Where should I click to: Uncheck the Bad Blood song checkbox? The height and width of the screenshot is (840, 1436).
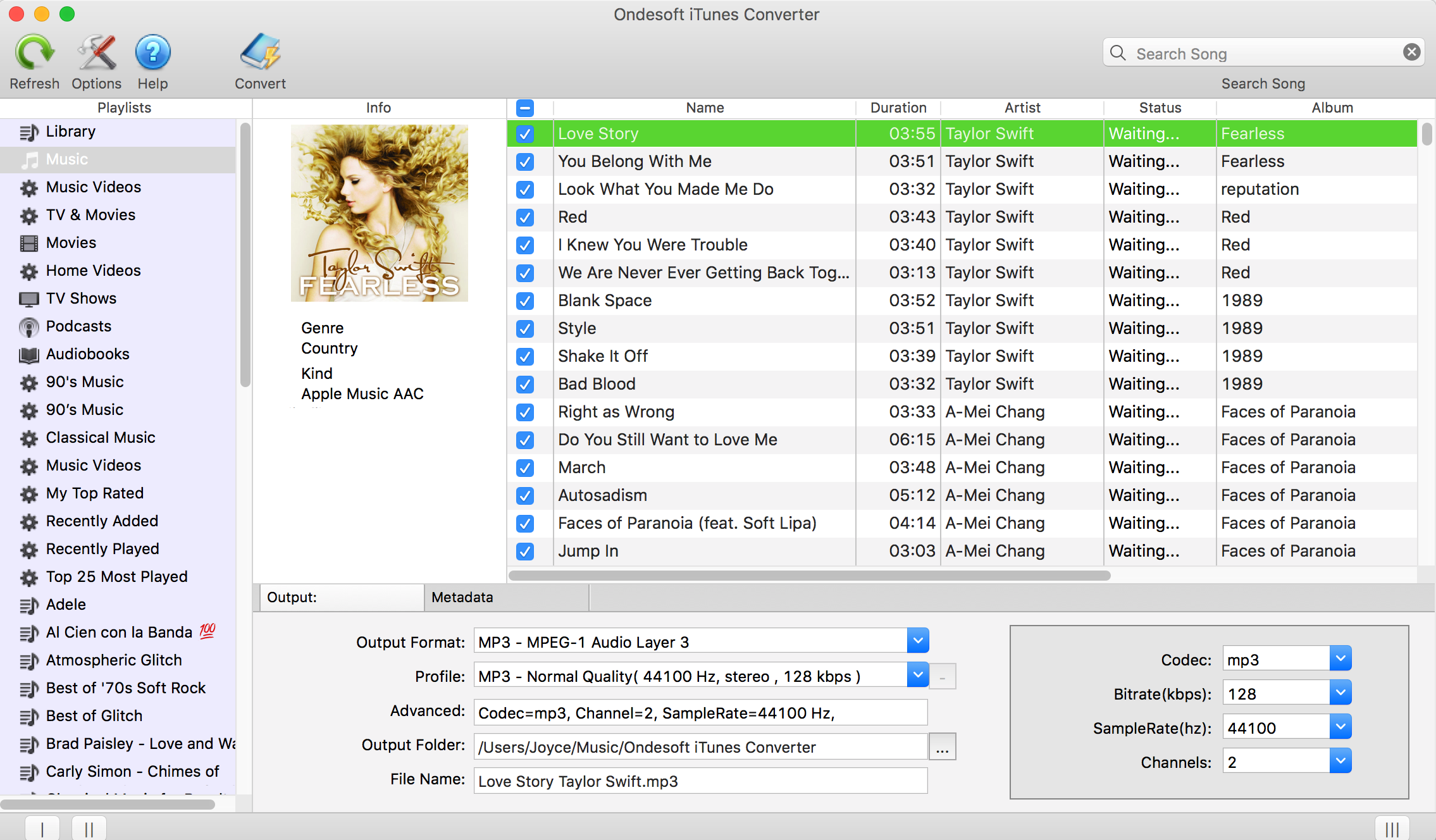click(x=524, y=383)
